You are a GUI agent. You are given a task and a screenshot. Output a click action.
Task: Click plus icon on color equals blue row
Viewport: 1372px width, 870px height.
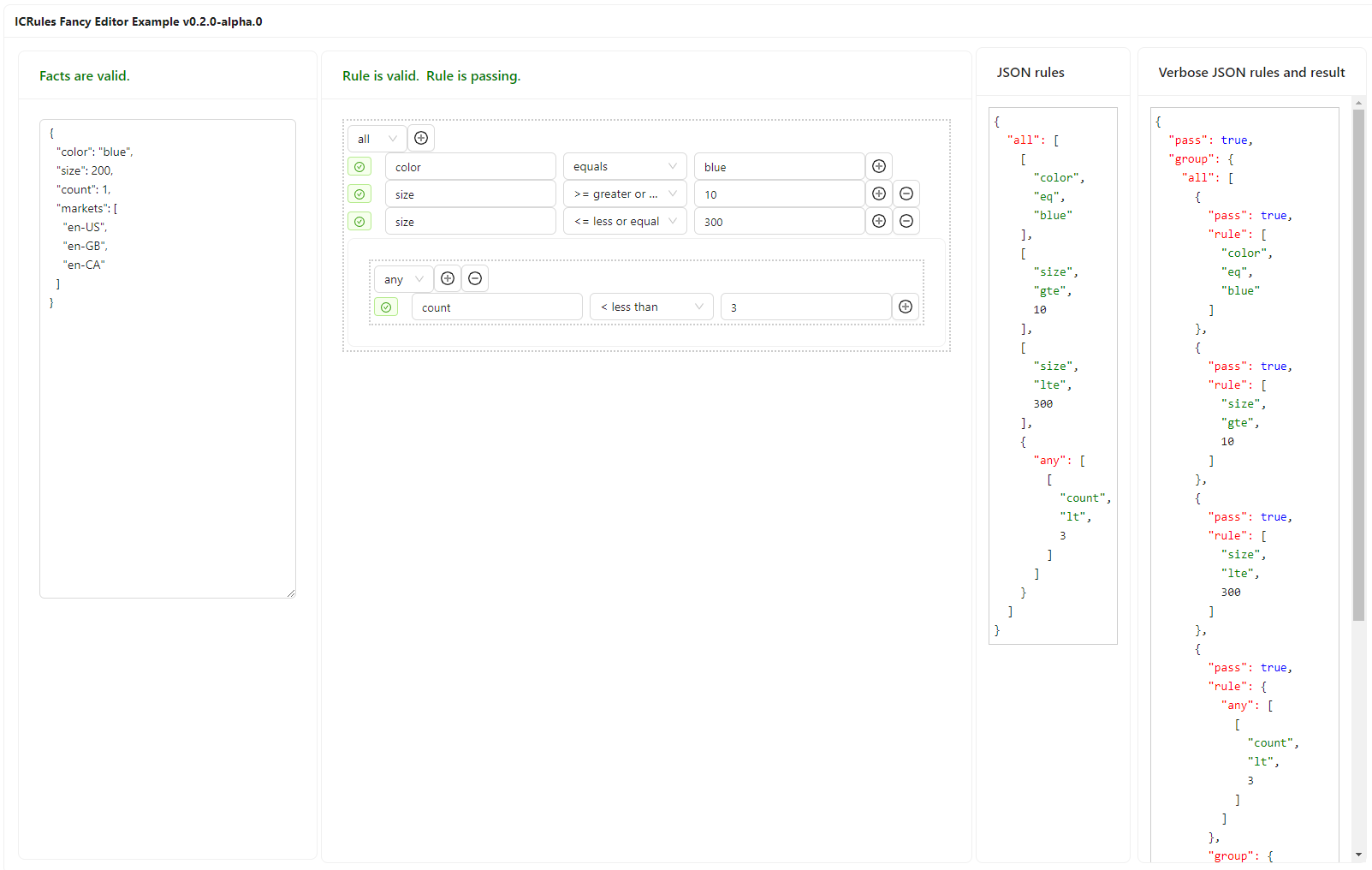879,166
